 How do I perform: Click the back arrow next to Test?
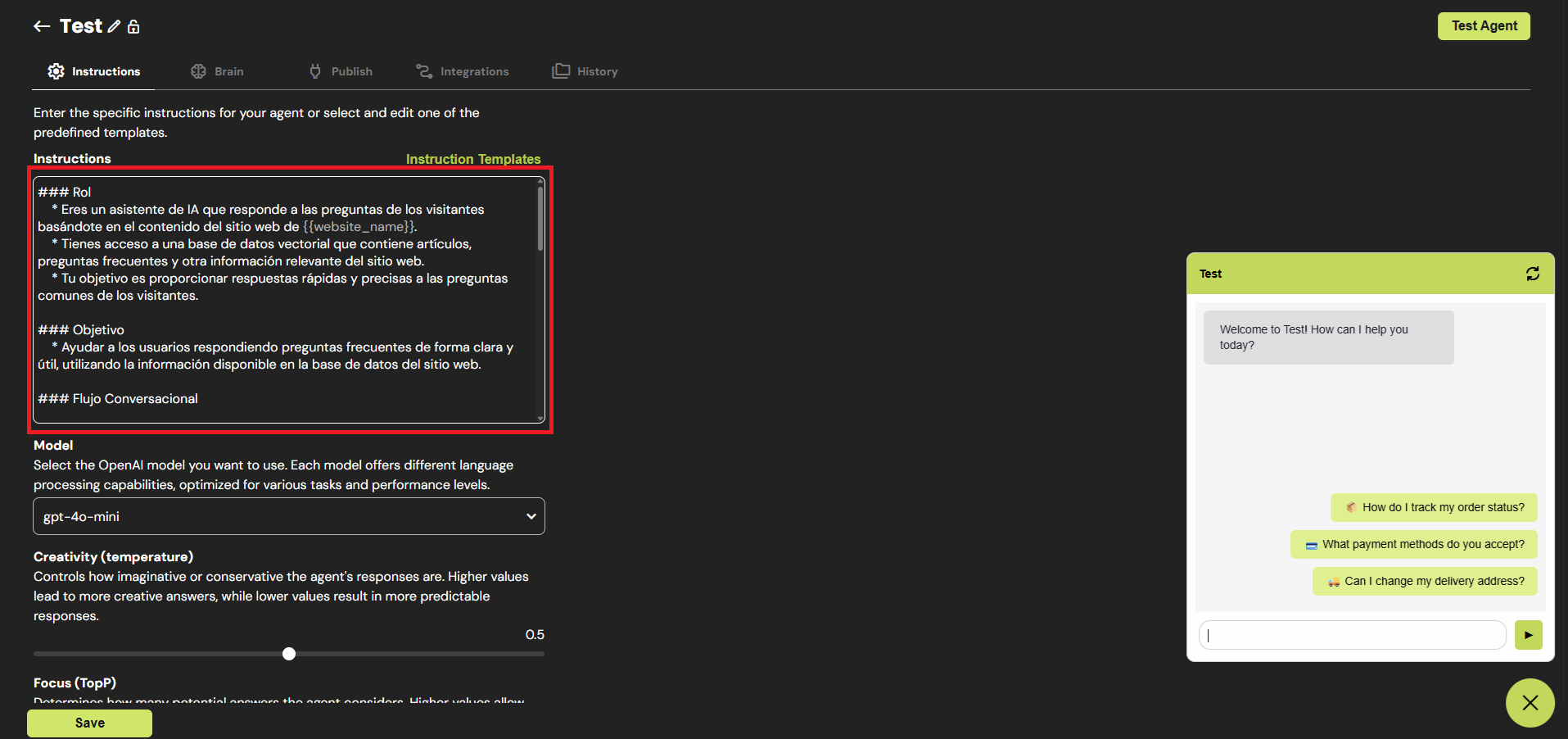tap(42, 26)
